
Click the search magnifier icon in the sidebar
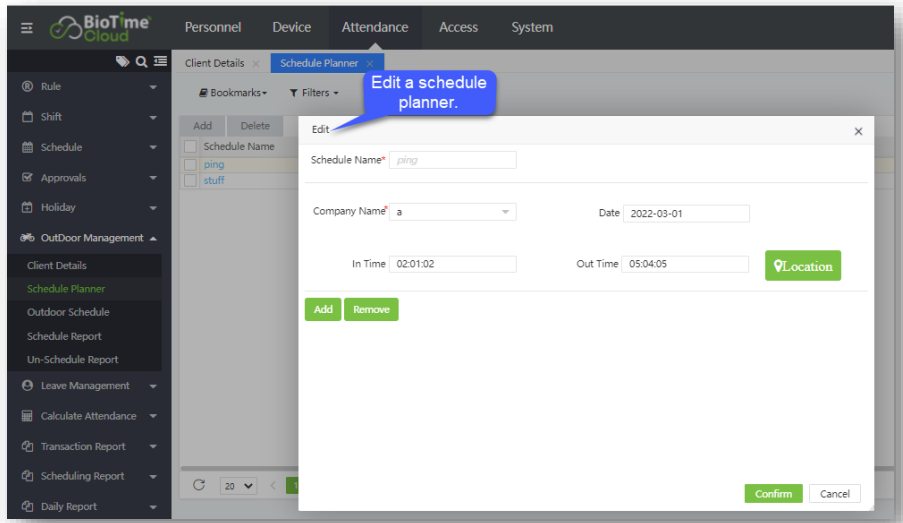pyautogui.click(x=139, y=62)
